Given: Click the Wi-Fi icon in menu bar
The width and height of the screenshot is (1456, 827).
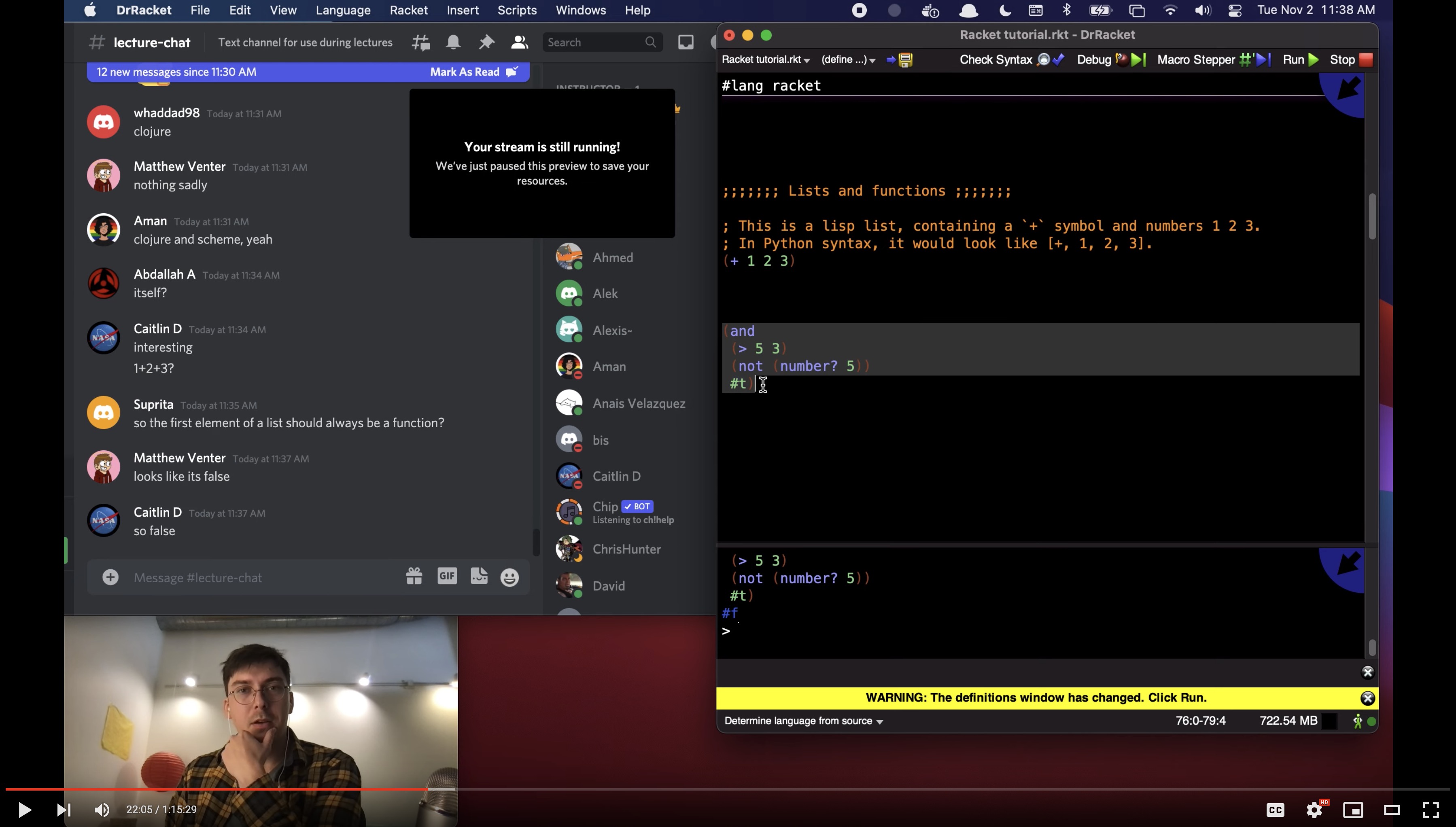Looking at the screenshot, I should (x=1169, y=10).
